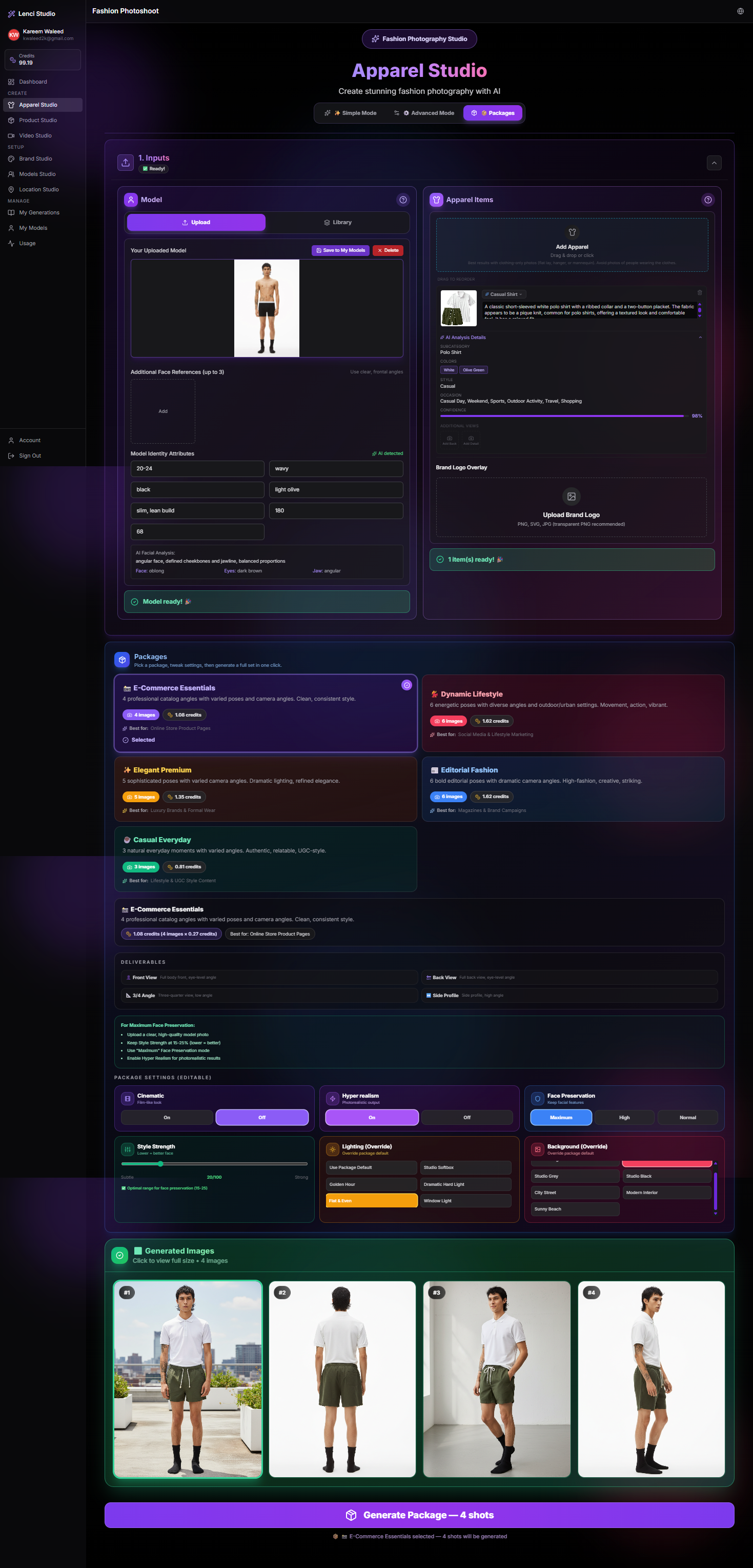The image size is (753, 1568).
Task: Click the Style Strength slider handle
Action: tap(160, 1164)
